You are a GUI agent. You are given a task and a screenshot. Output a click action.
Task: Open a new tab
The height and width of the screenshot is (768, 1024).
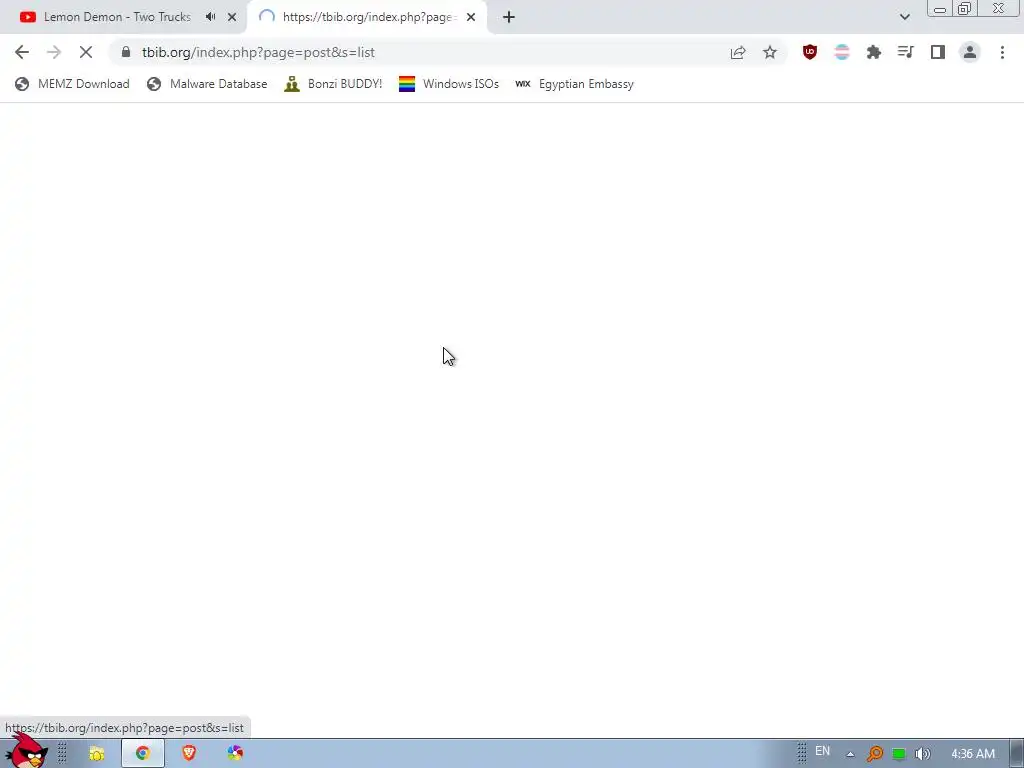(509, 17)
